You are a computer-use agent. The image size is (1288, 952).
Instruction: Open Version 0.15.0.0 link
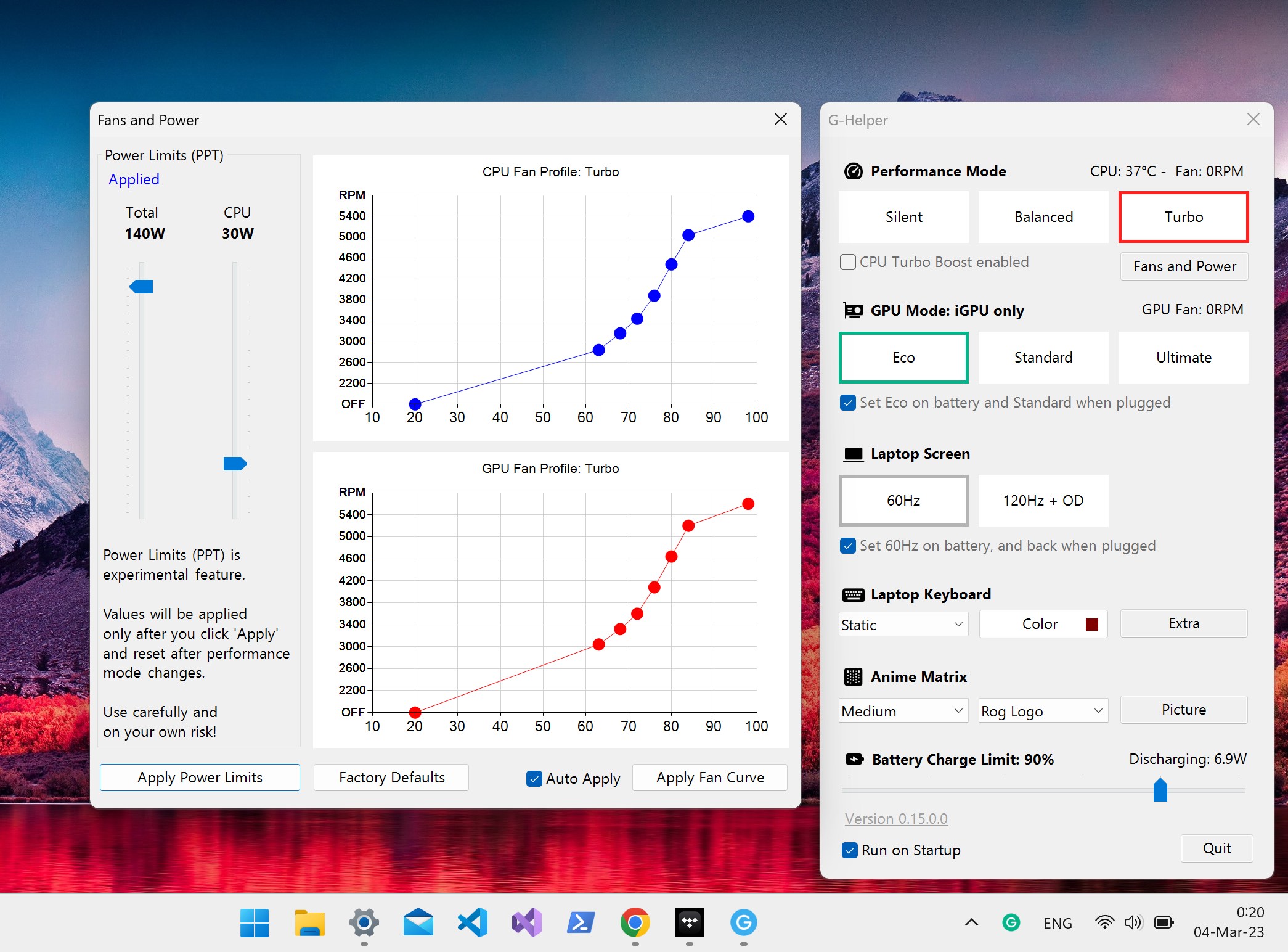pos(896,819)
